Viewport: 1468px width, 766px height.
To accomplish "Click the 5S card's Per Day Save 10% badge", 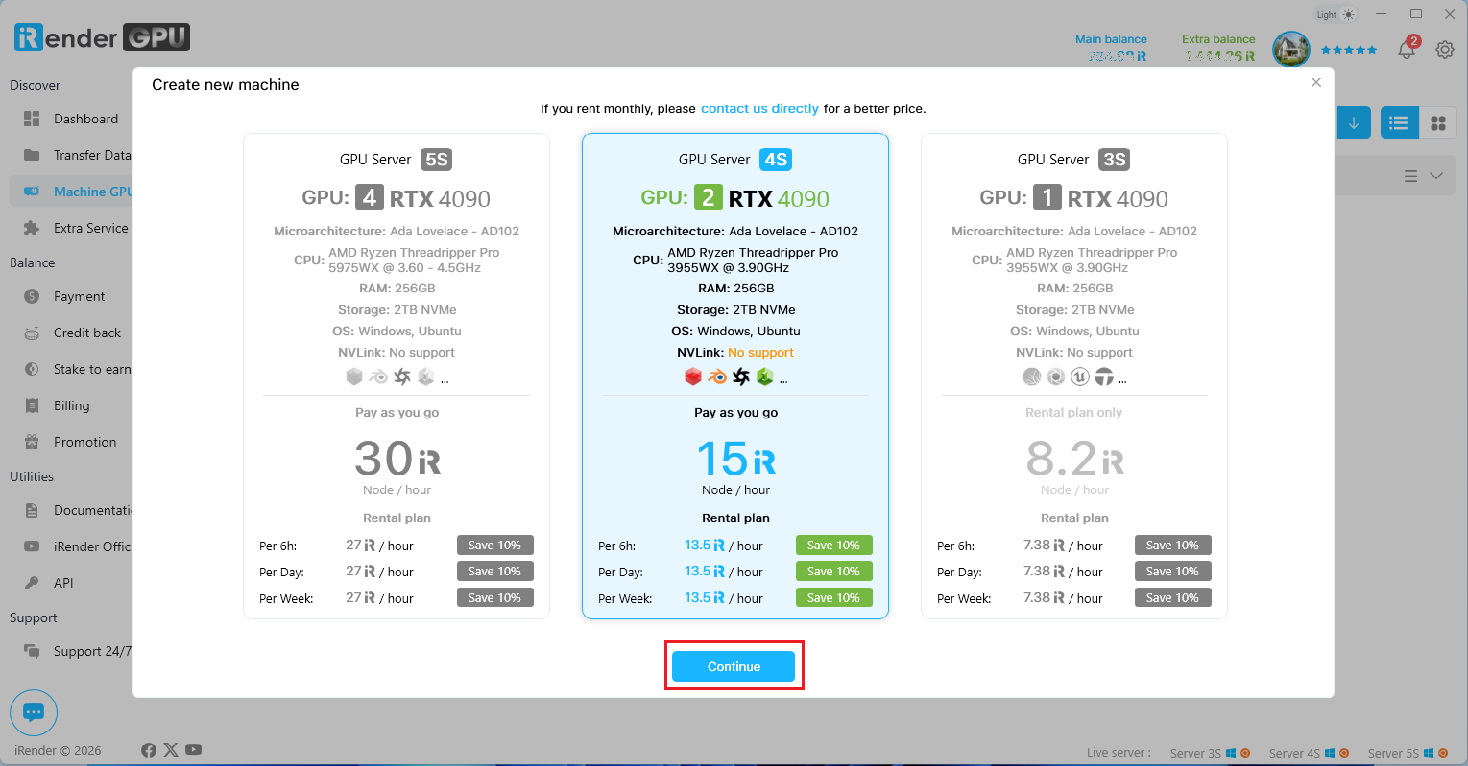I will pos(495,571).
